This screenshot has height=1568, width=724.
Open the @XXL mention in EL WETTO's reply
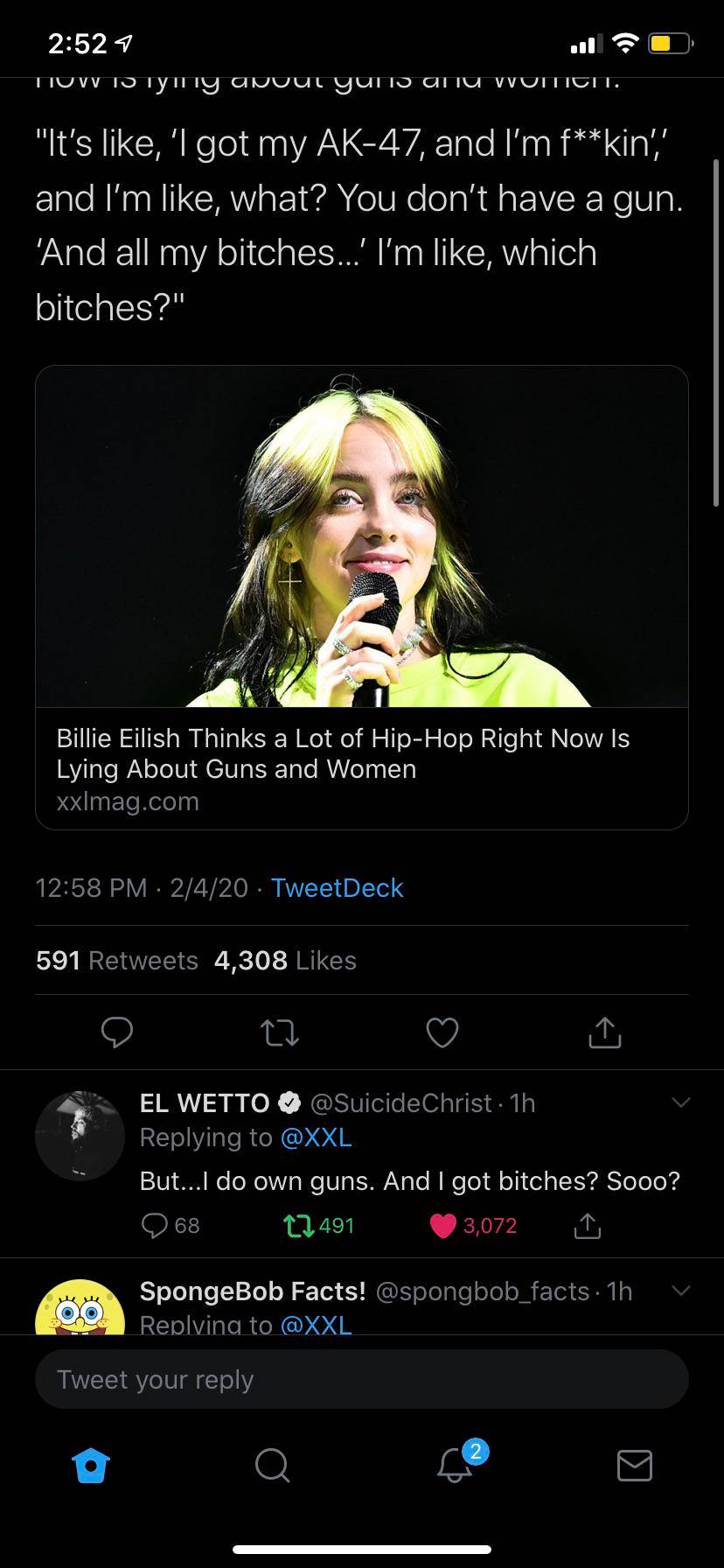(x=316, y=1137)
